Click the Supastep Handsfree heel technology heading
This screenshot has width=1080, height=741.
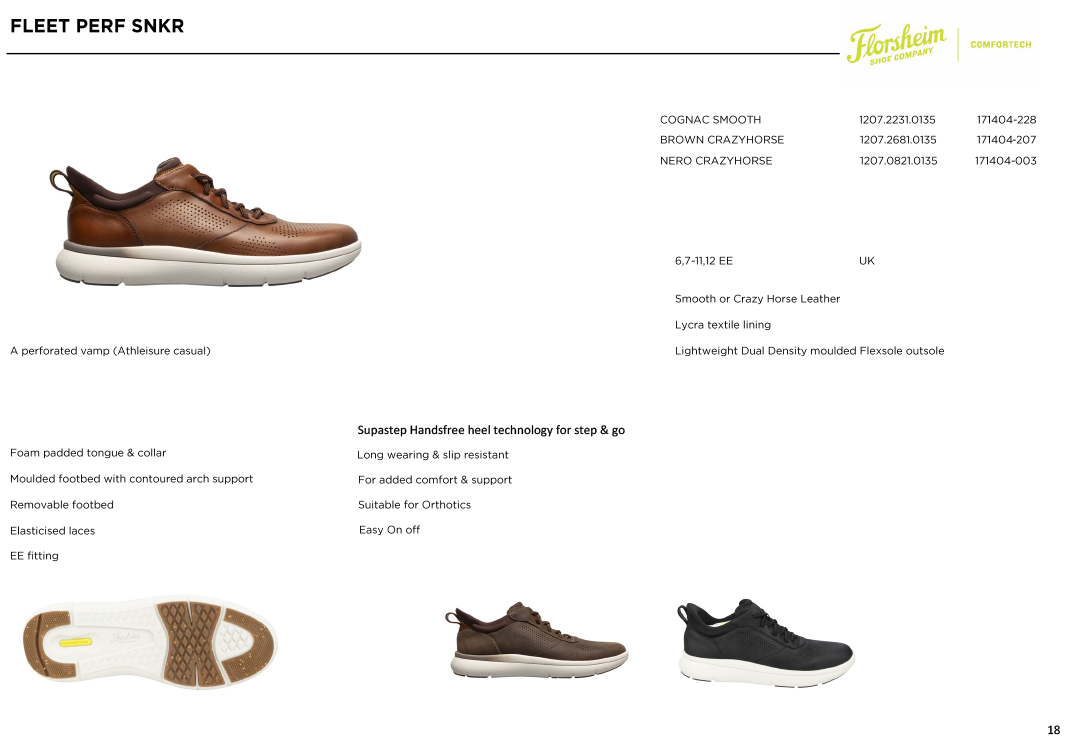click(491, 430)
